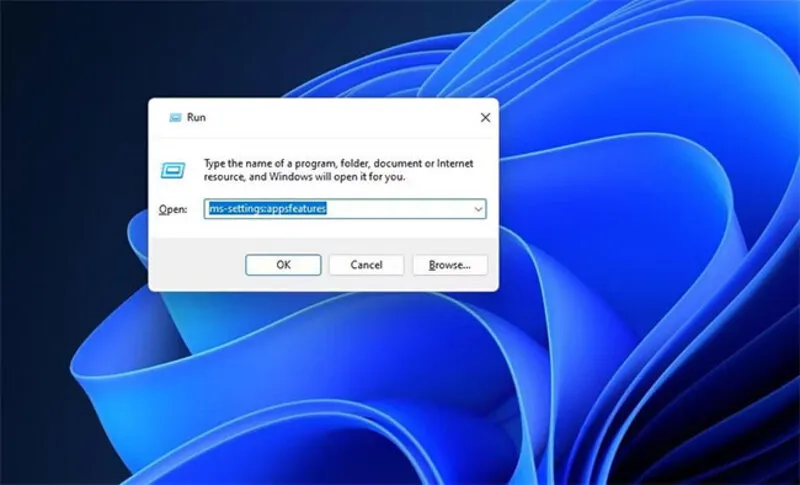Expand the Open command history dropdown

pyautogui.click(x=478, y=209)
